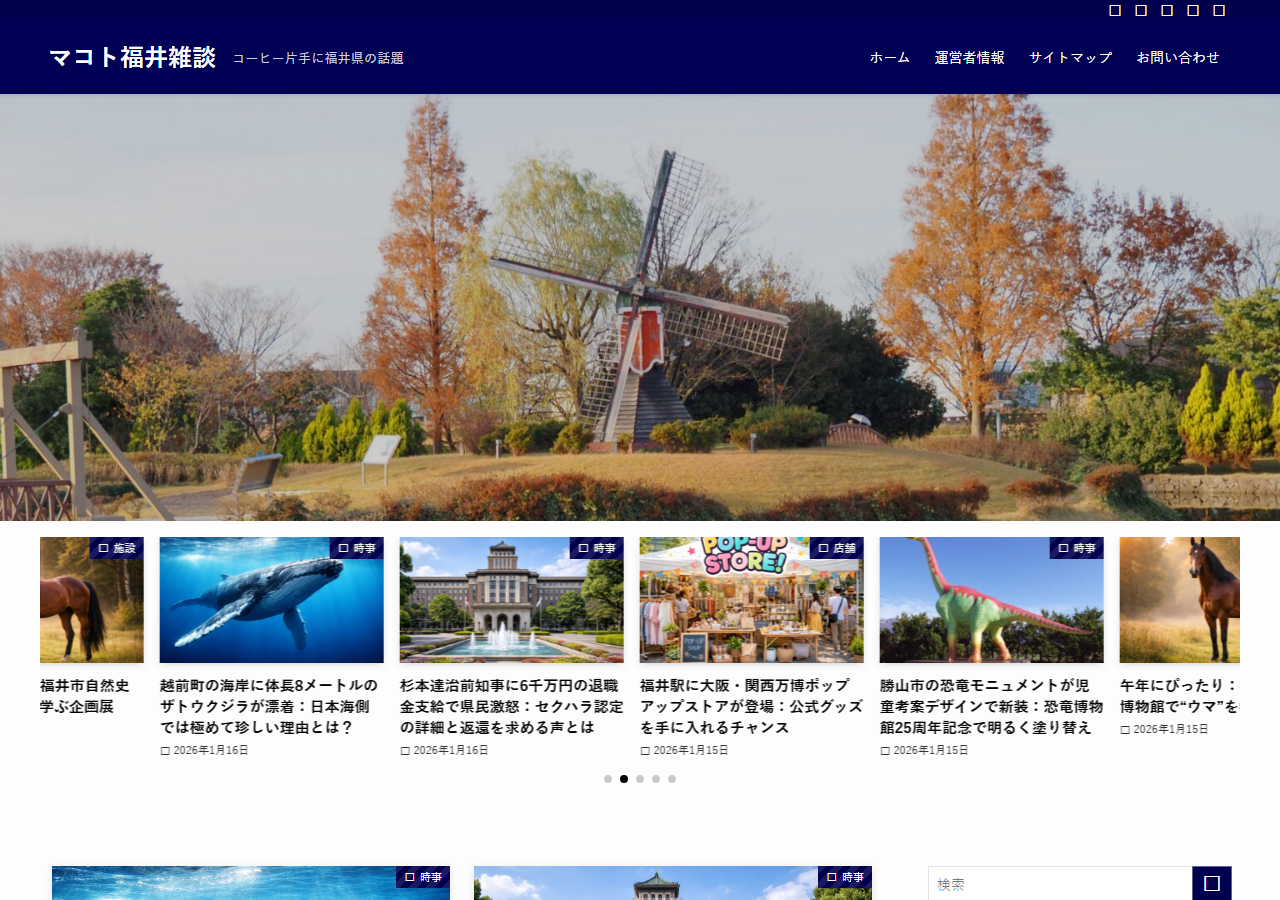Click the search submit icon button
The image size is (1280, 900).
point(1212,884)
